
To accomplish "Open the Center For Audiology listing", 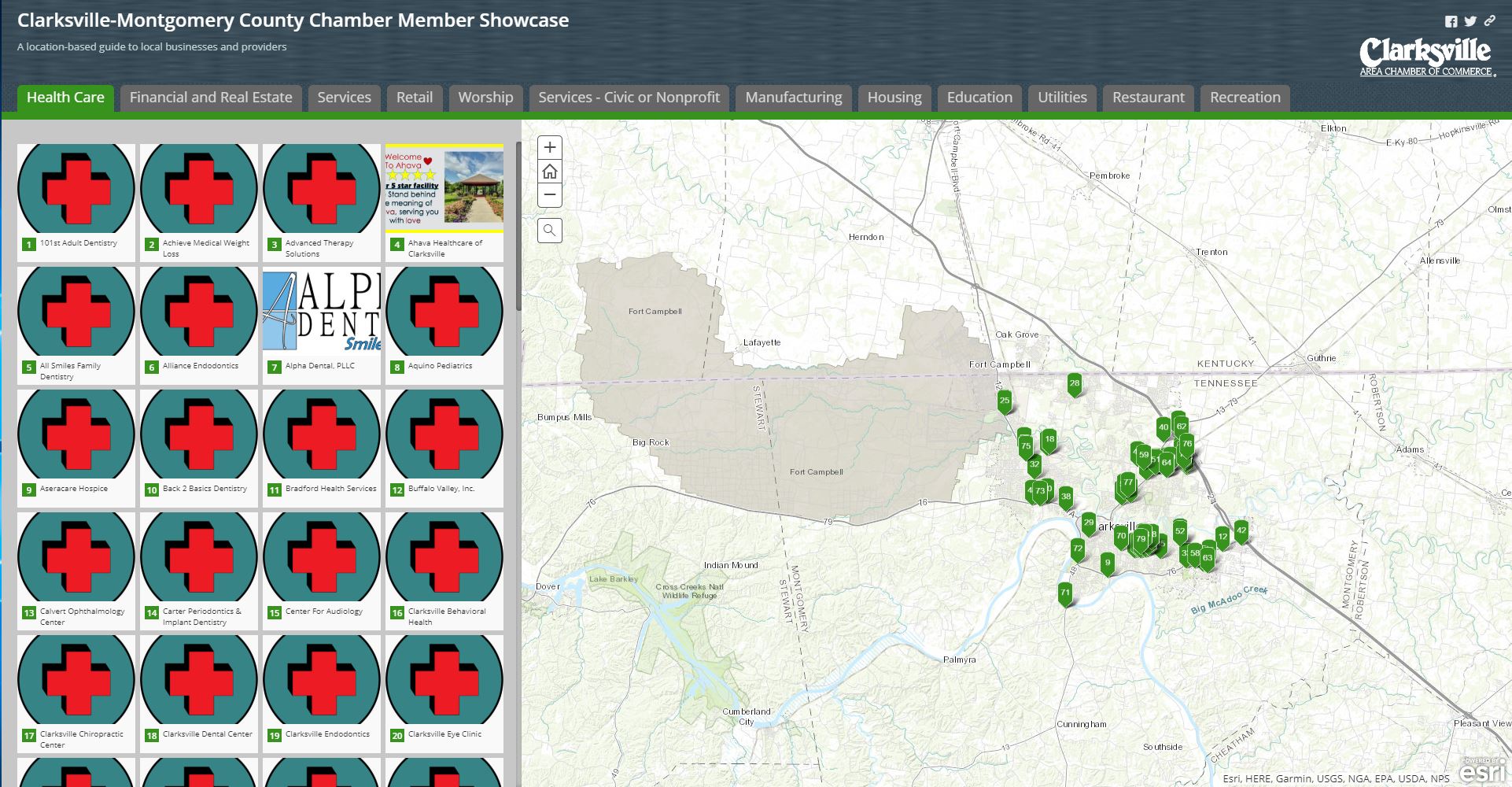I will pos(322,571).
